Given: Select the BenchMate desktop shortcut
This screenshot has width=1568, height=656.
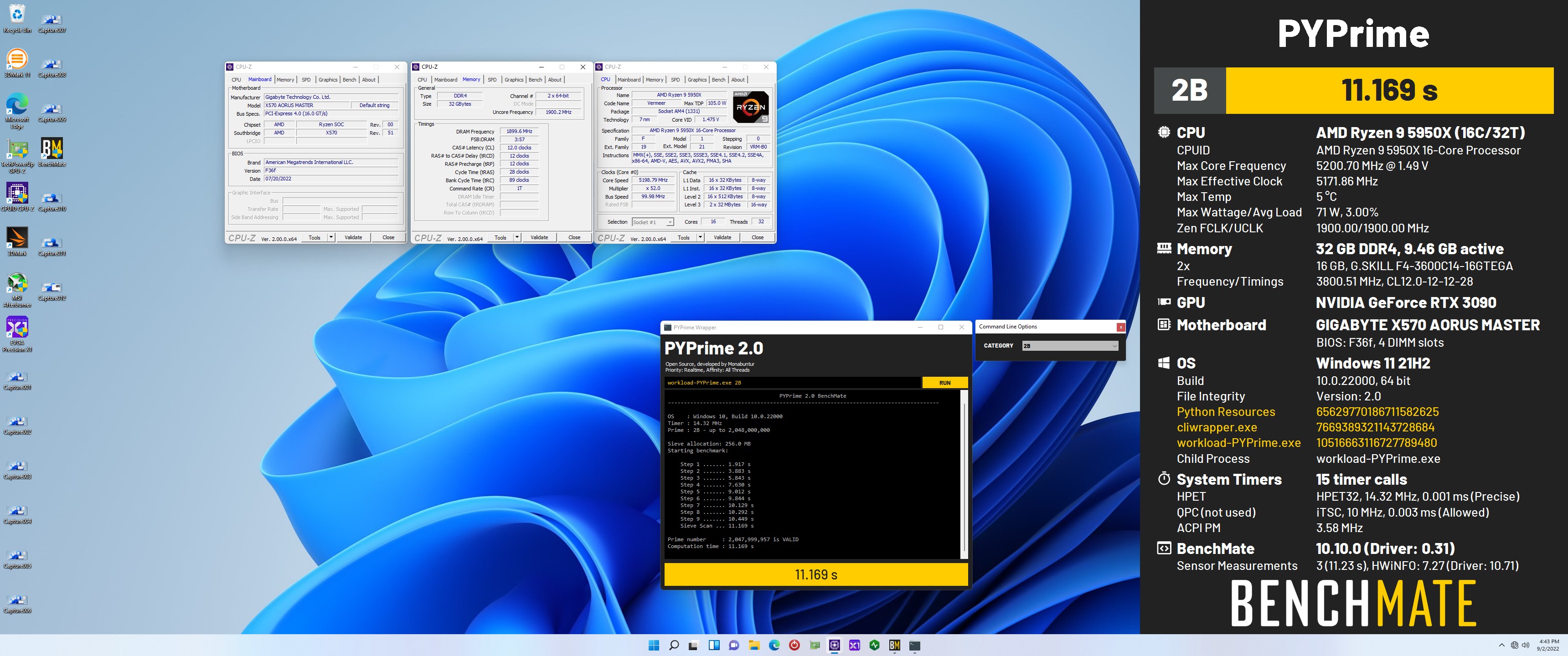Looking at the screenshot, I should 52,152.
